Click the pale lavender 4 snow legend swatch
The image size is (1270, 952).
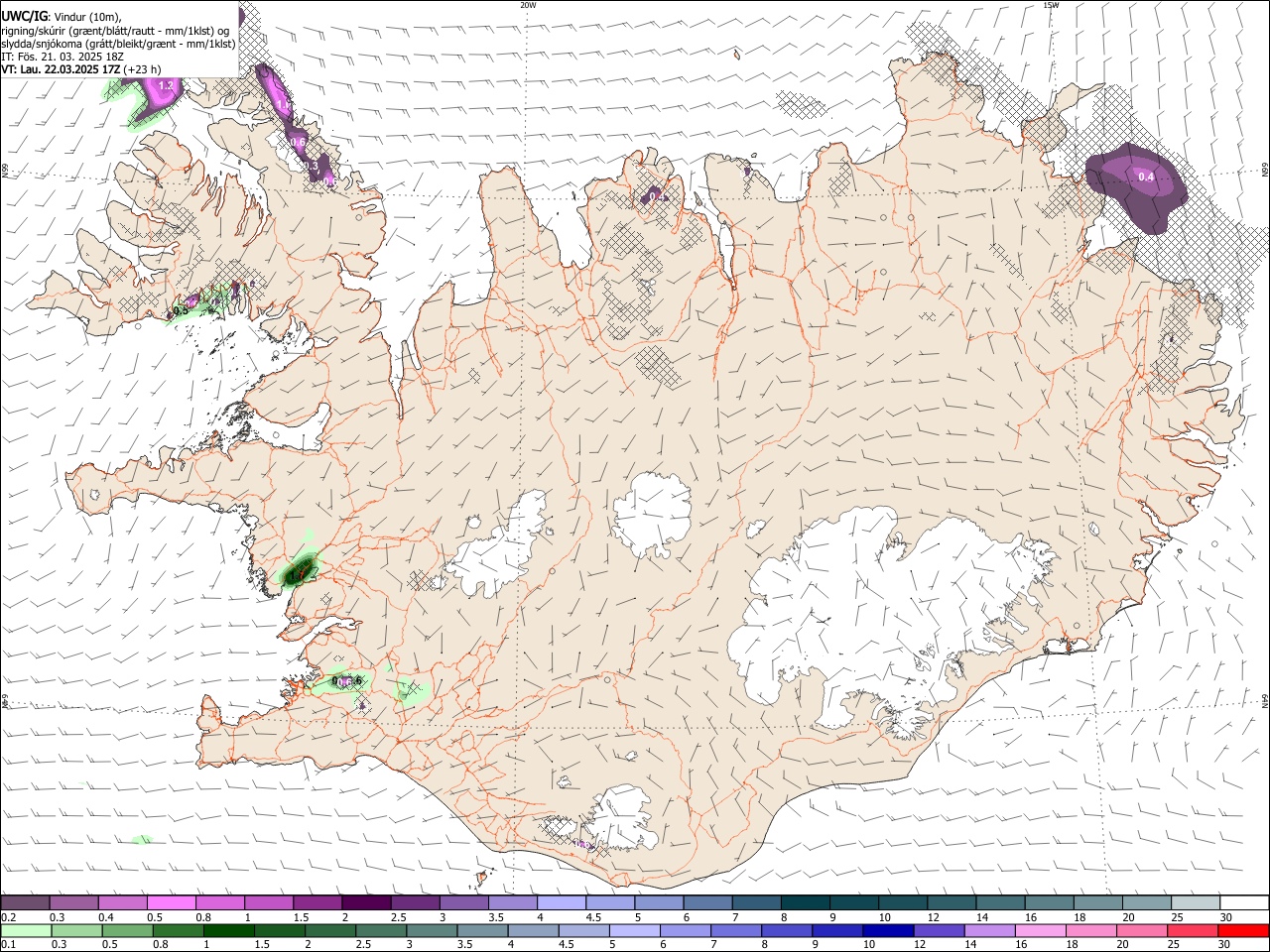tap(560, 902)
